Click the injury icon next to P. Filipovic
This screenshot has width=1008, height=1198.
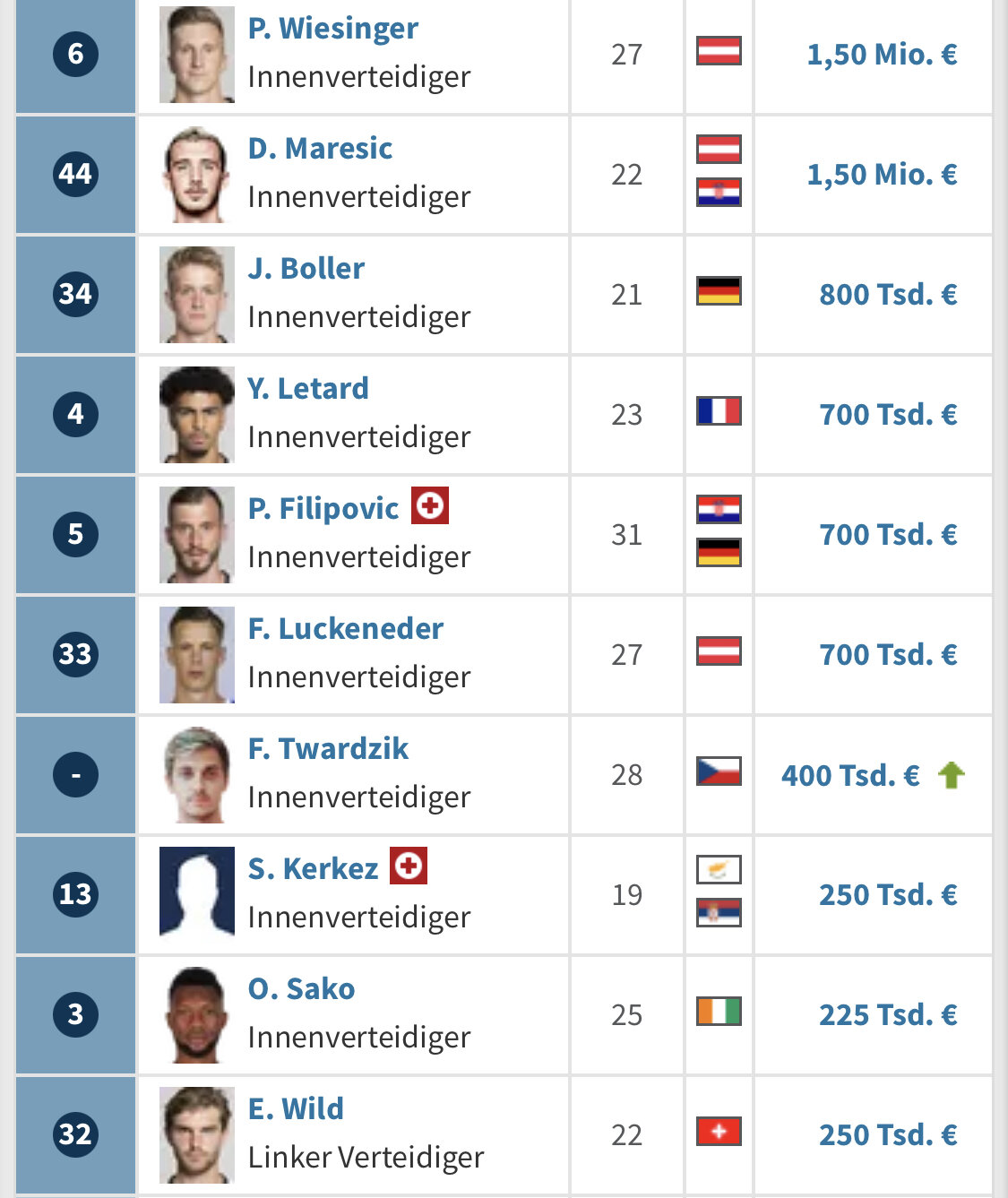point(430,505)
